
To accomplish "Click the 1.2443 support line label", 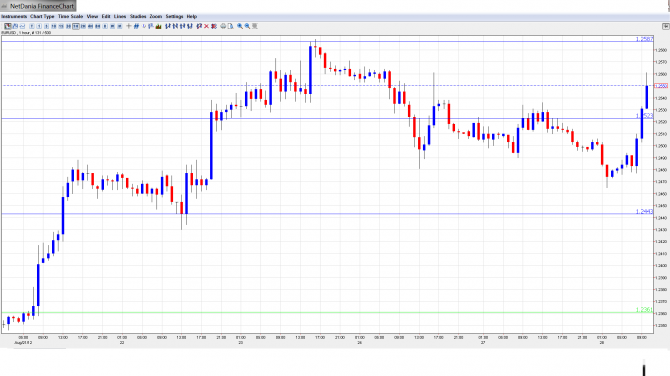I will 644,212.
